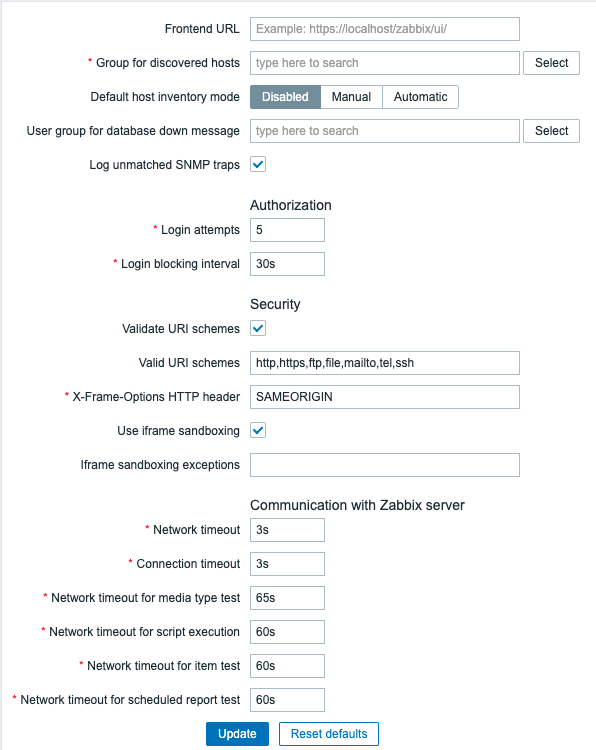Click Group for discovered hosts search field
Image resolution: width=596 pixels, height=750 pixels.
click(385, 63)
